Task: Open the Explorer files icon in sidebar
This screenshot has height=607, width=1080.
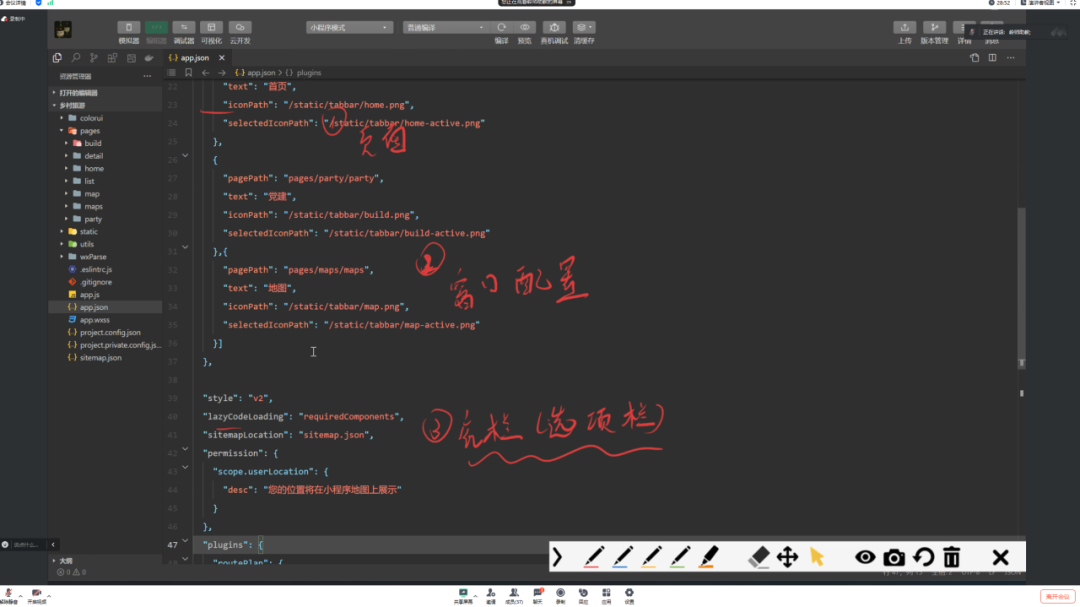Action: (57, 58)
